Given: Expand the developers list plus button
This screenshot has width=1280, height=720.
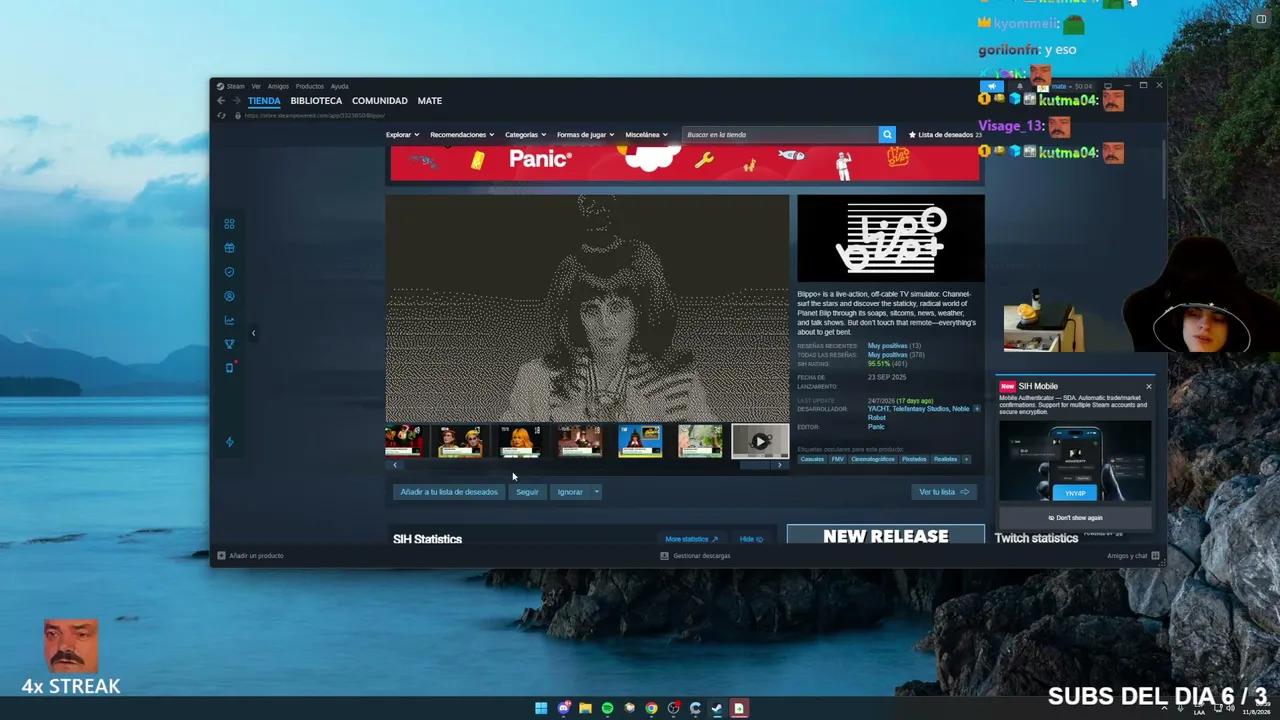Looking at the screenshot, I should pyautogui.click(x=977, y=409).
